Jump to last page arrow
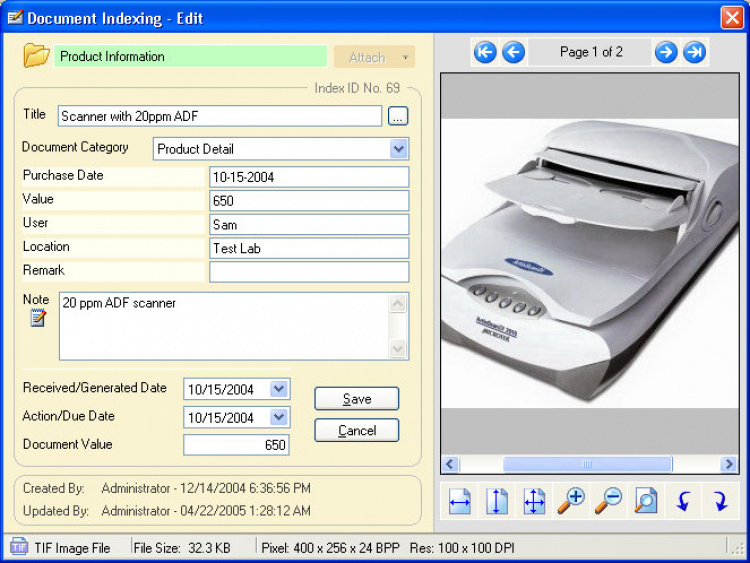 pyautogui.click(x=695, y=52)
